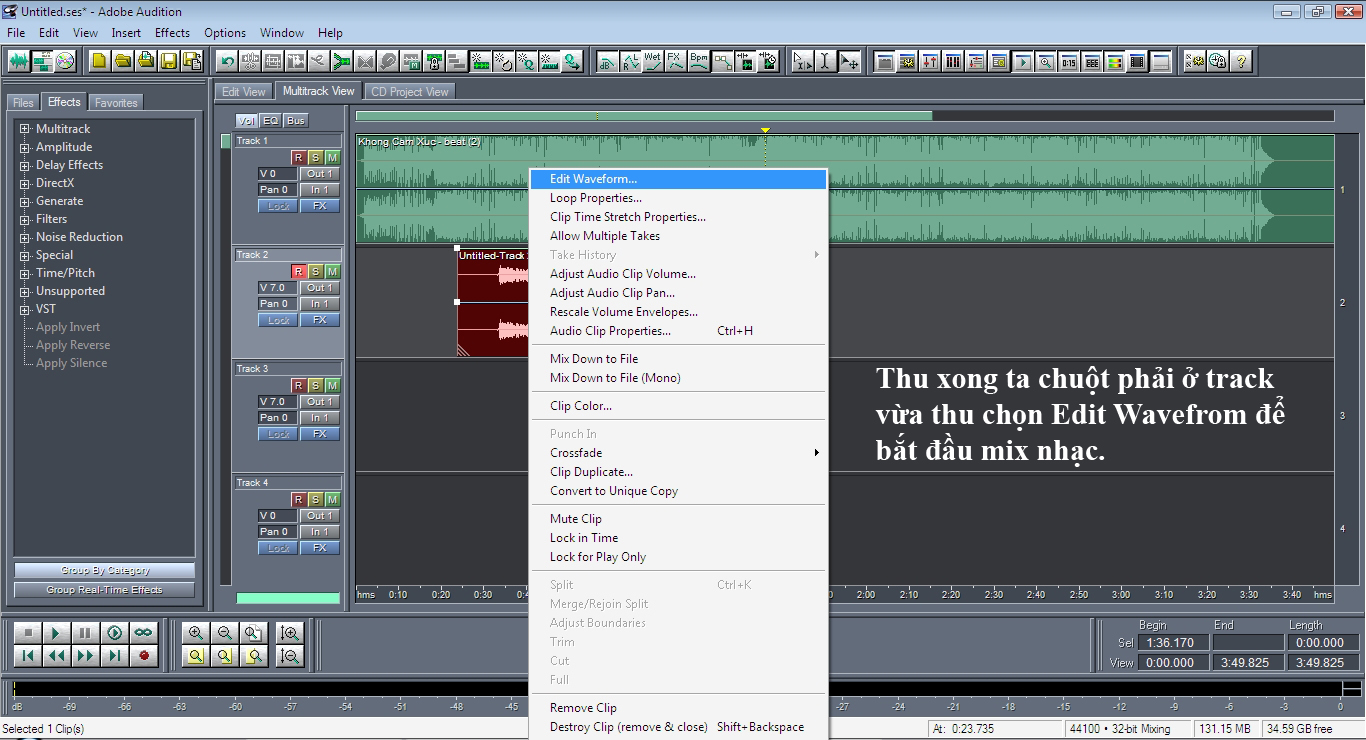The height and width of the screenshot is (740, 1366).
Task: Mute Track 3 with M button
Action: (x=332, y=385)
